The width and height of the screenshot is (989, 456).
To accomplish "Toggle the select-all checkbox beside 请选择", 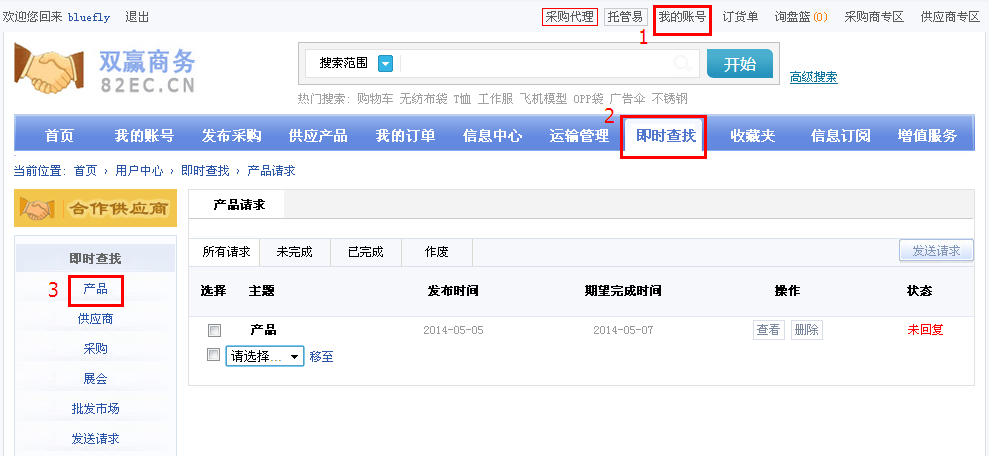I will (213, 355).
